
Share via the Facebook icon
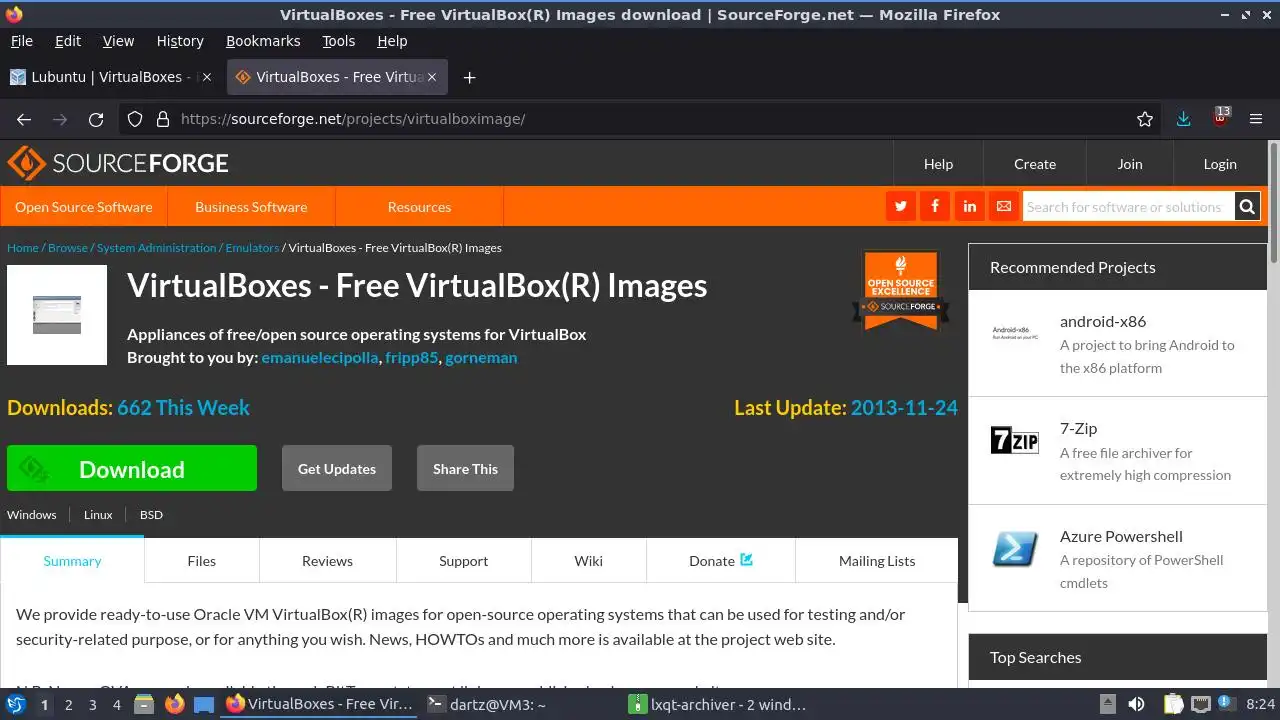tap(935, 206)
